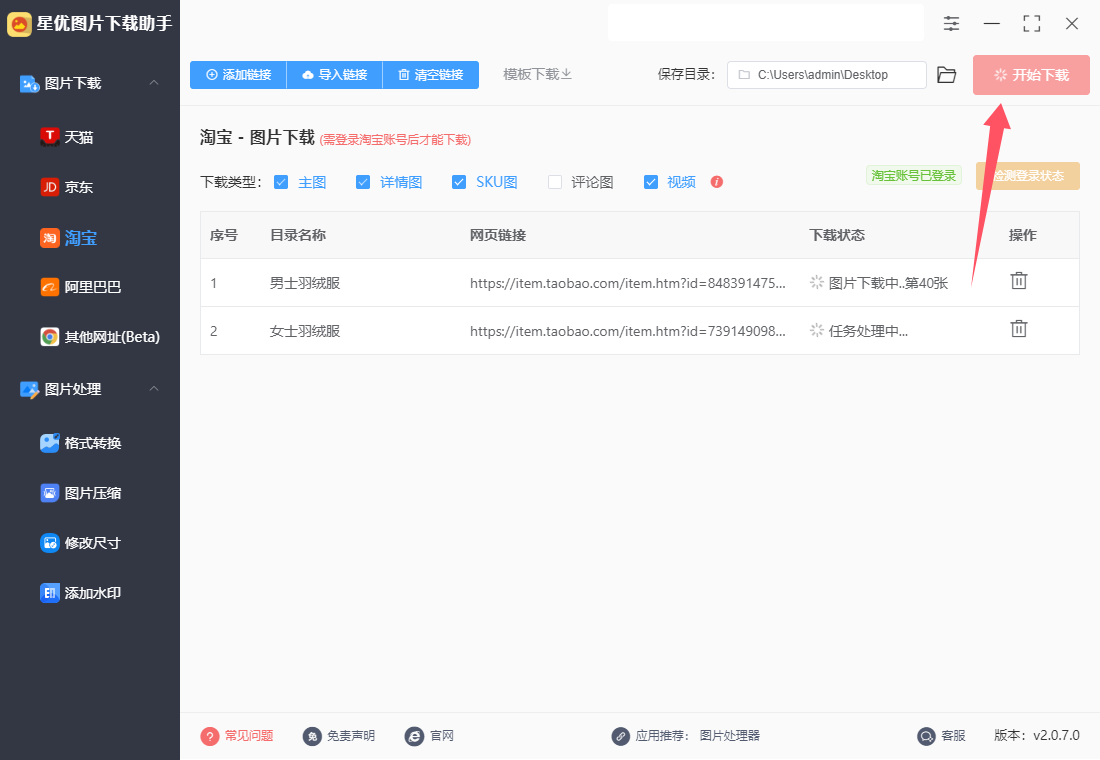This screenshot has height=760, width=1100.
Task: Click the 客服 chat icon
Action: 926,736
